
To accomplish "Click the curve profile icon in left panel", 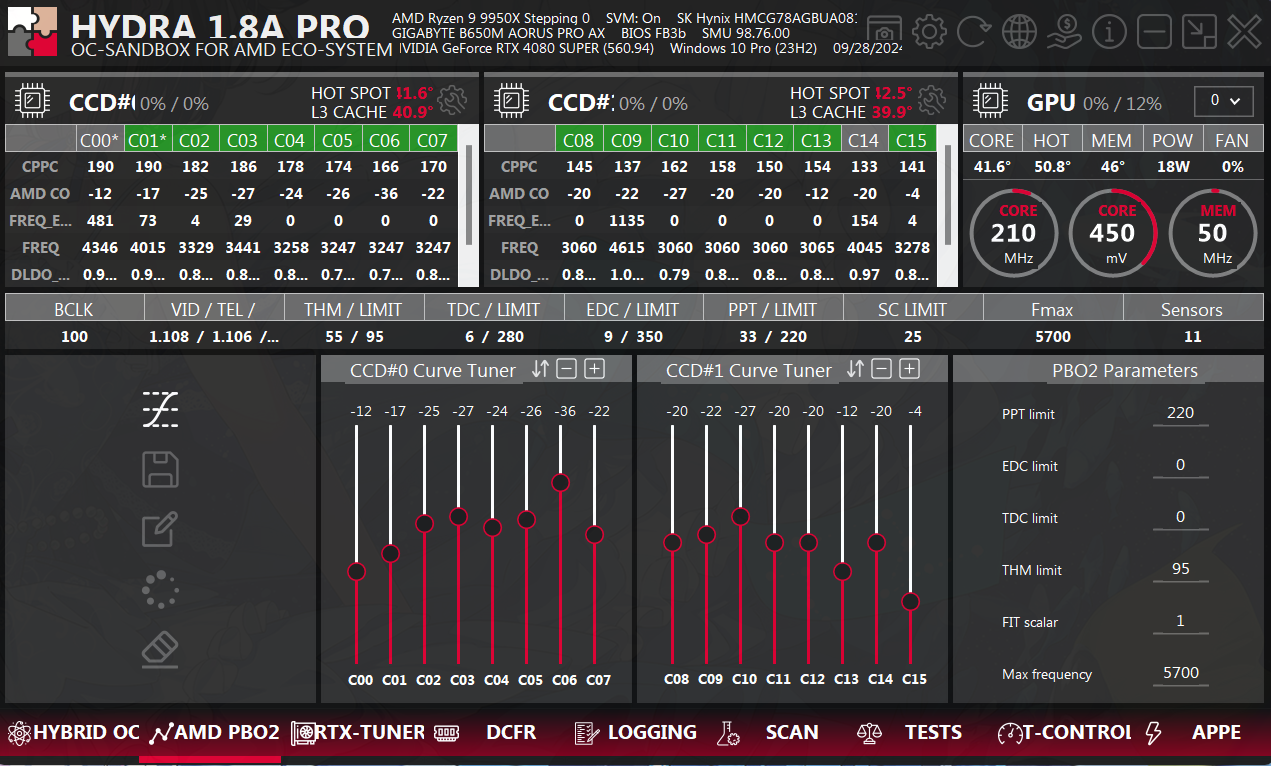I will pos(160,409).
